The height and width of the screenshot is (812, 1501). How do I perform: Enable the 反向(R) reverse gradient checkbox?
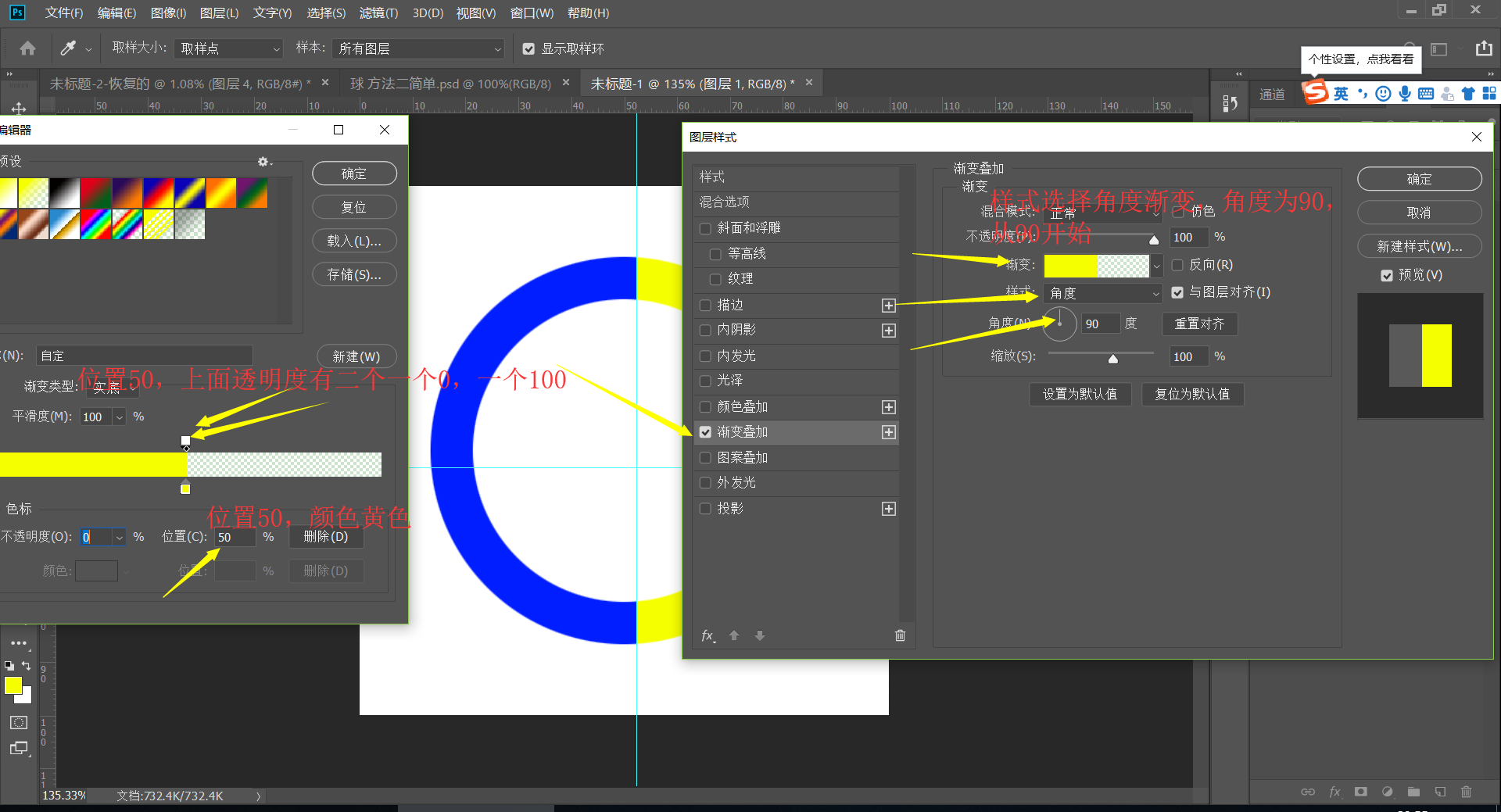pyautogui.click(x=1177, y=265)
